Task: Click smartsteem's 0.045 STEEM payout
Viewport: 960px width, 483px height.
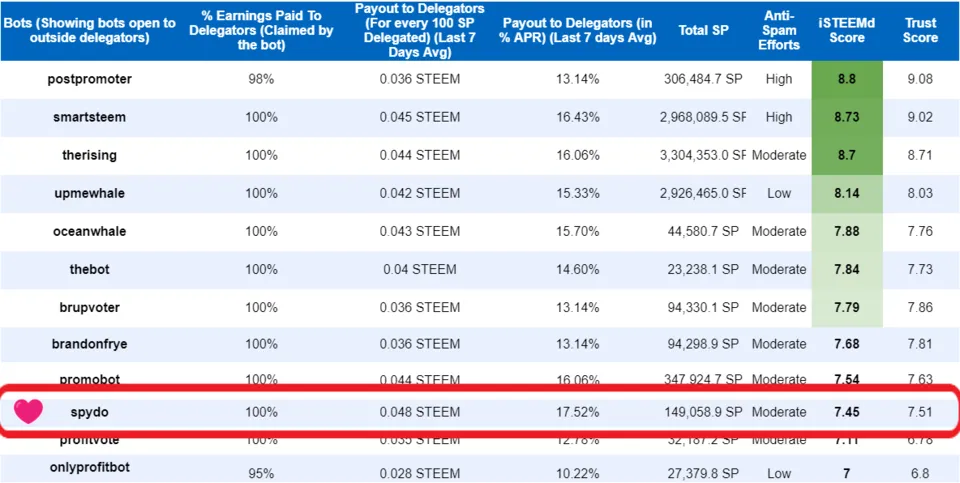Action: tap(419, 118)
